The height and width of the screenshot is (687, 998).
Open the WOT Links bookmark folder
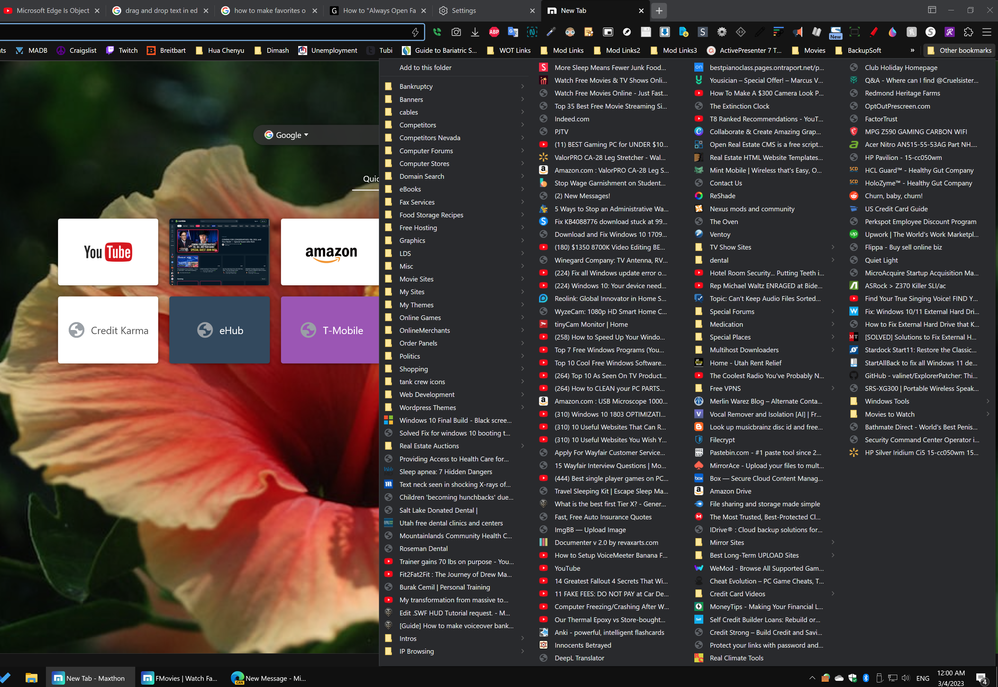507,50
